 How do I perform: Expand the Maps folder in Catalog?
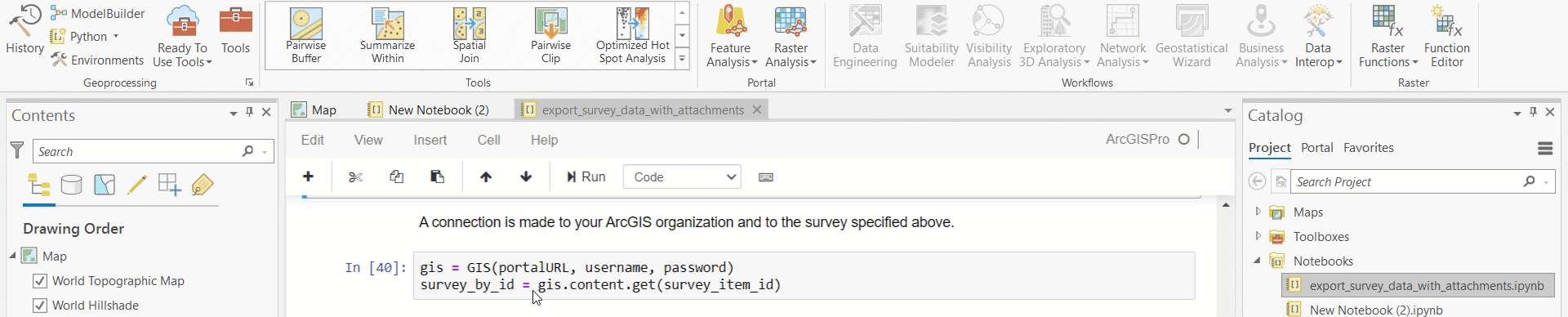pyautogui.click(x=1258, y=212)
